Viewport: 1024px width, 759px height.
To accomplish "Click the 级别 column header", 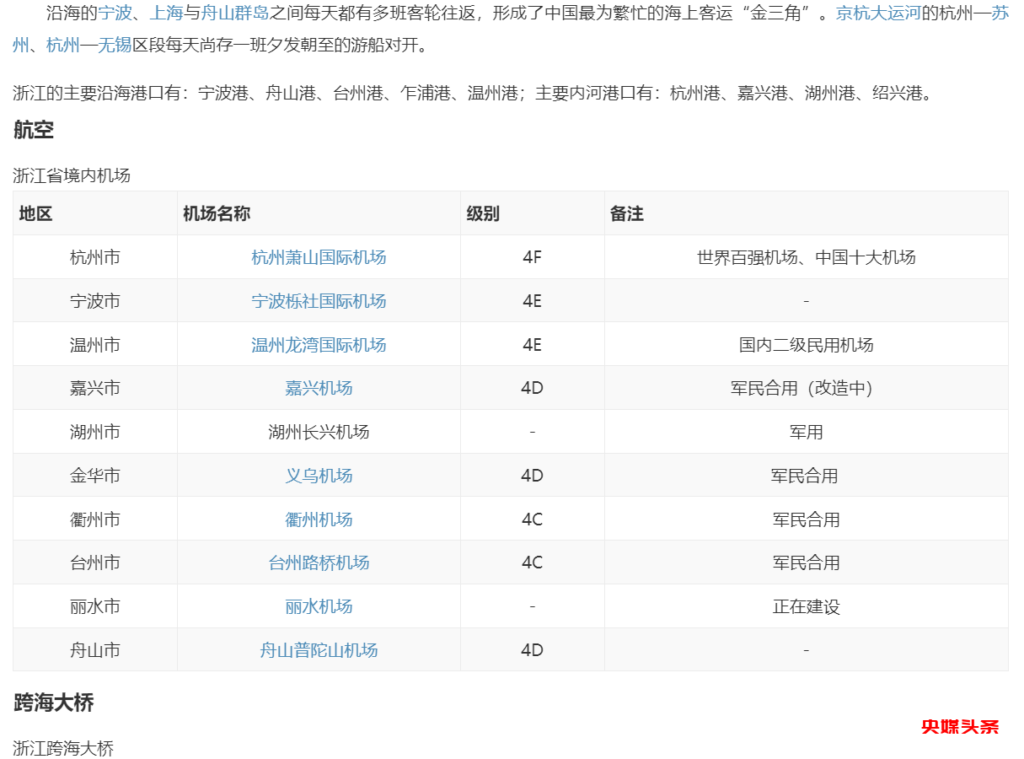I will point(483,214).
